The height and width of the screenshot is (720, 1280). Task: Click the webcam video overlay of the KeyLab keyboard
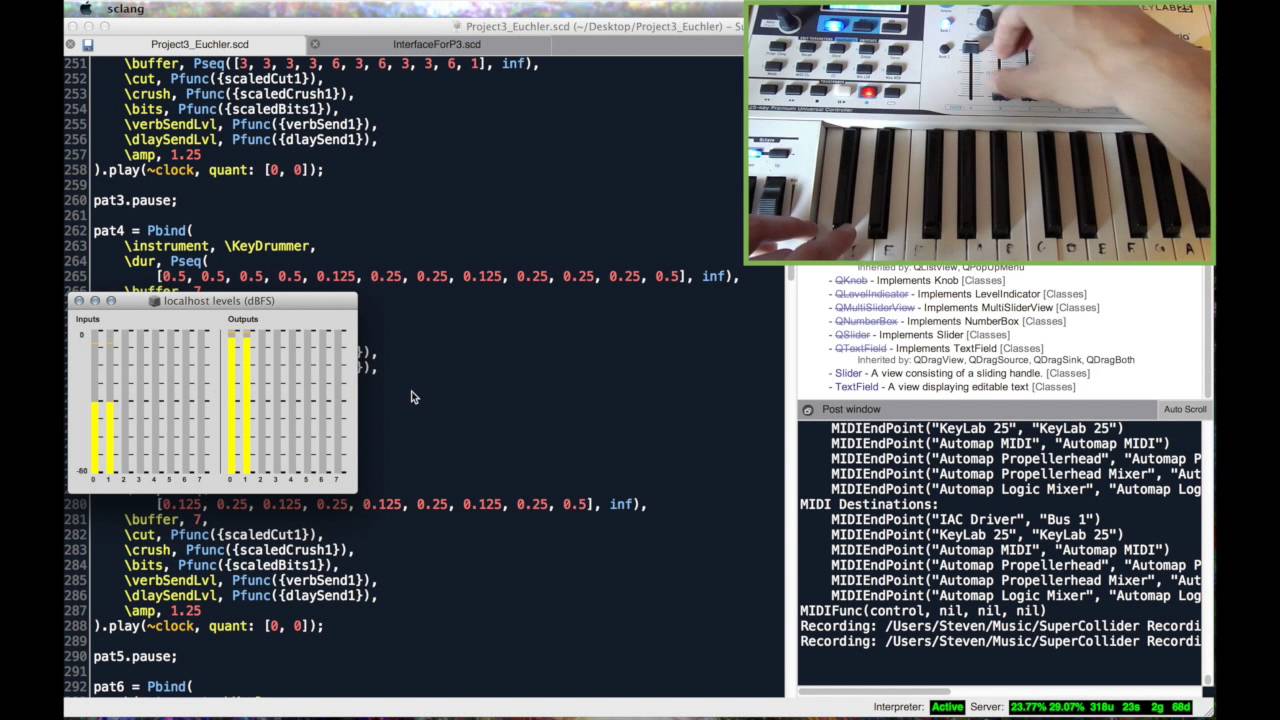point(980,133)
